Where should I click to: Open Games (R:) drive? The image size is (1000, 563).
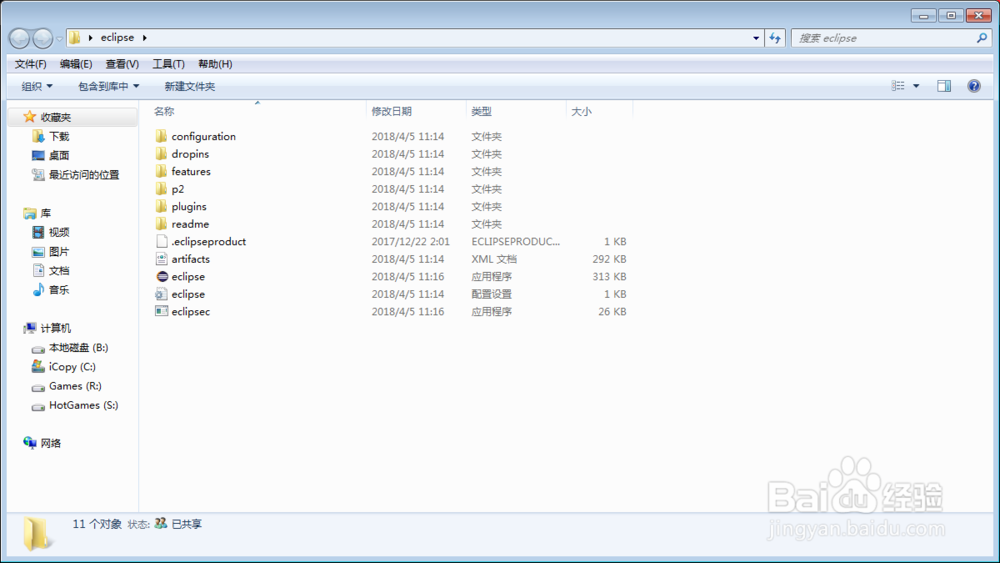tap(75, 386)
